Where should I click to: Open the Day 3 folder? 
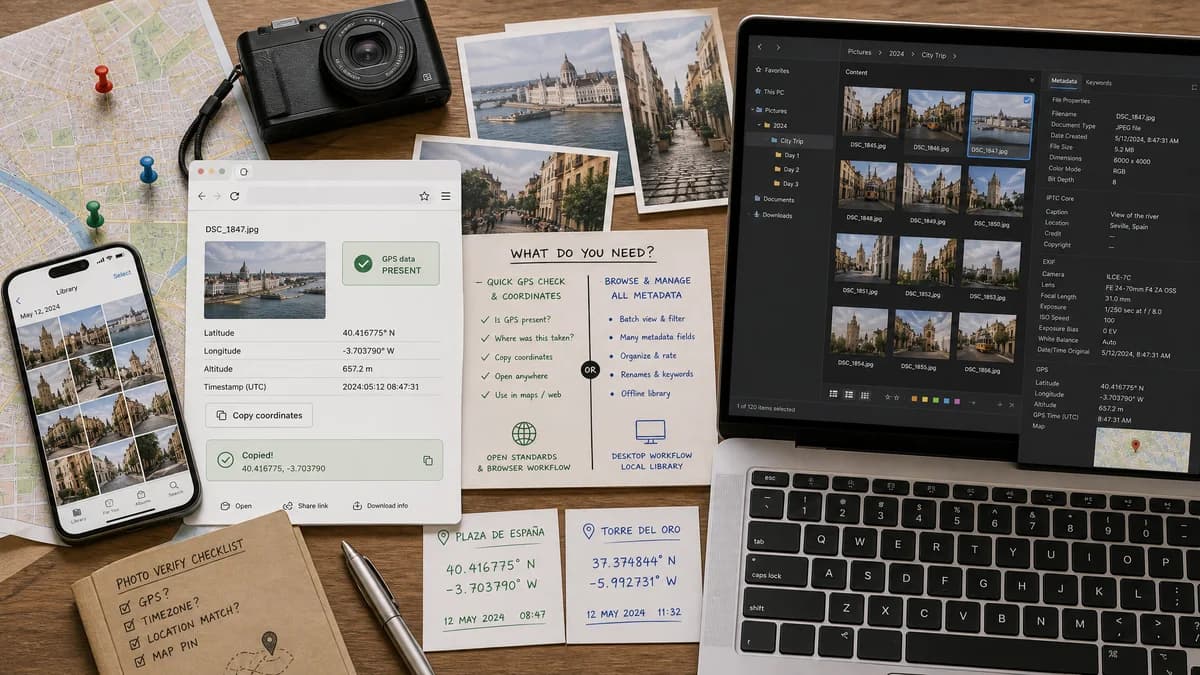tap(785, 184)
